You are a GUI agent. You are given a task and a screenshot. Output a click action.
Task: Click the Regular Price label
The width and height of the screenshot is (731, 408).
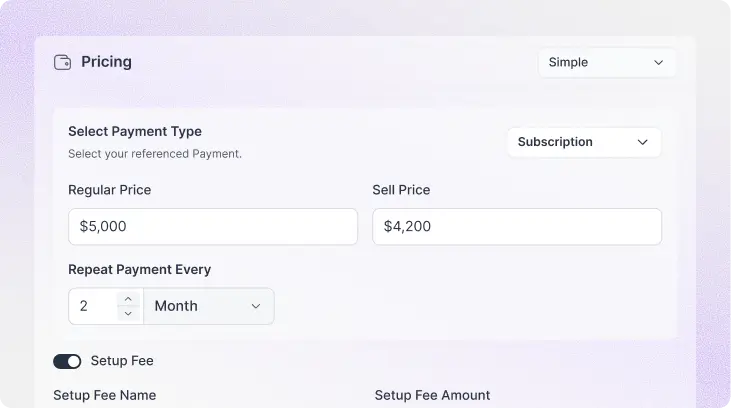coord(110,190)
